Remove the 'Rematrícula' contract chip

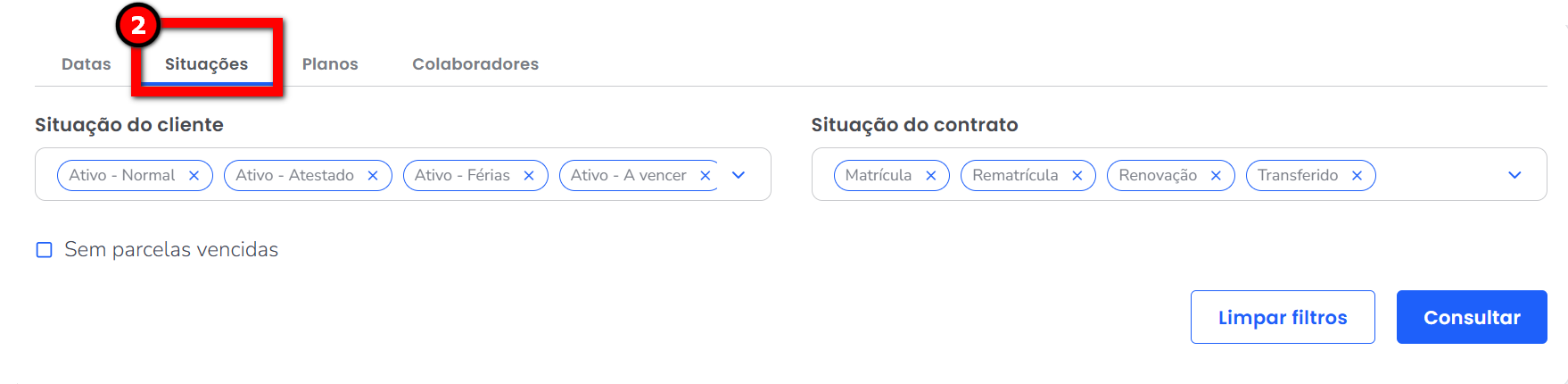click(1077, 176)
